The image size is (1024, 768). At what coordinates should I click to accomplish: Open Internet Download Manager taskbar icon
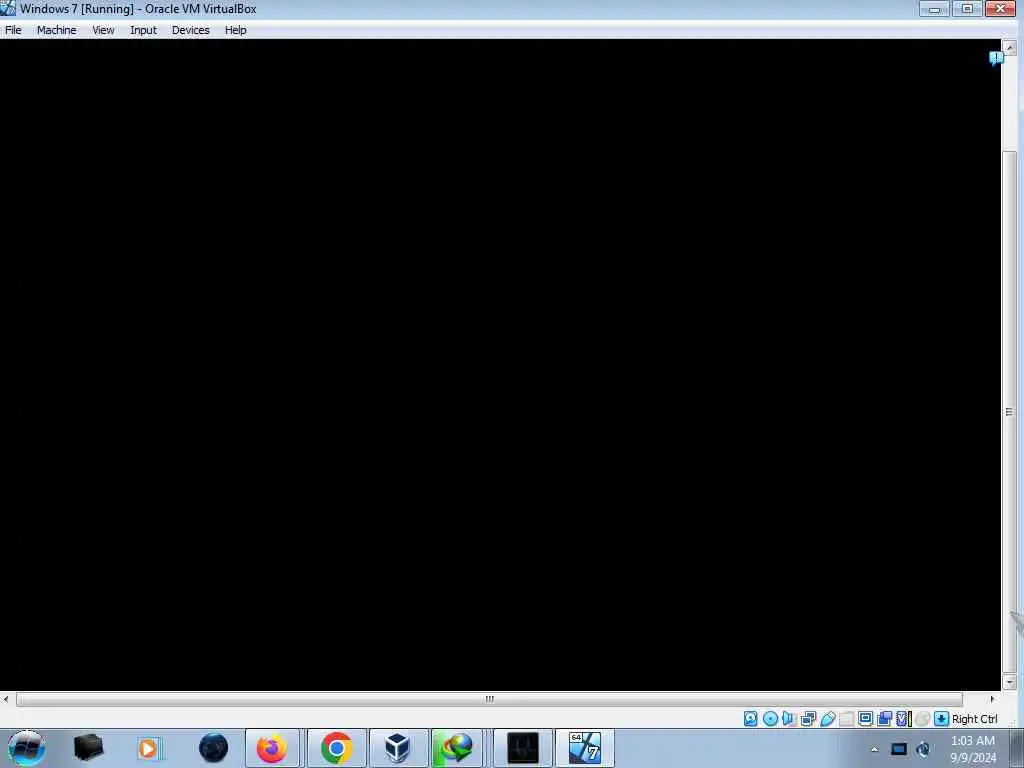click(x=457, y=748)
